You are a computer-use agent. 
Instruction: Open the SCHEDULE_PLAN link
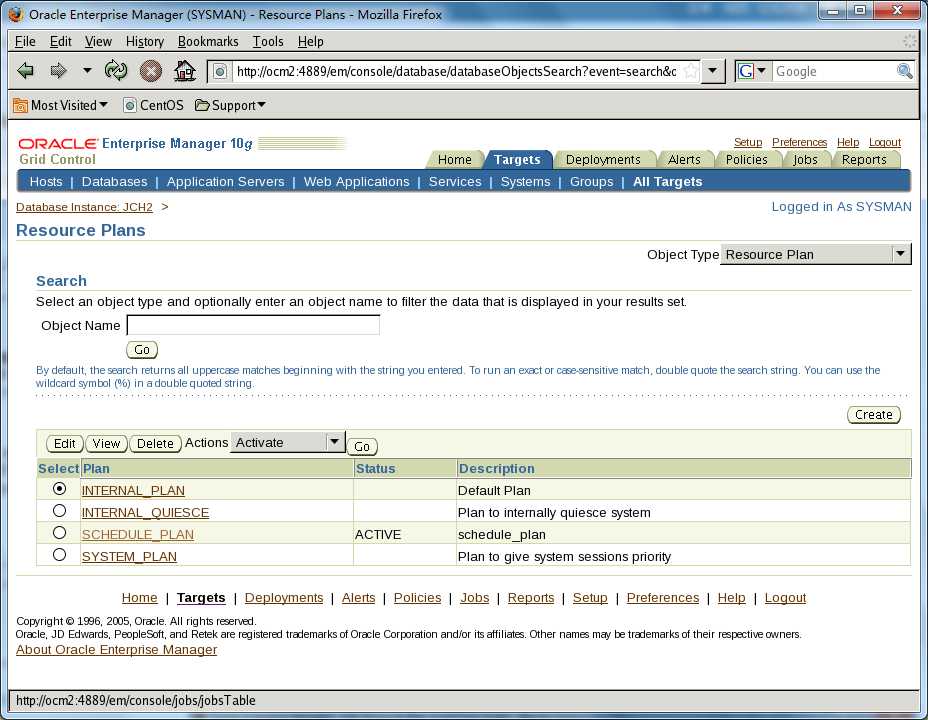tap(138, 534)
